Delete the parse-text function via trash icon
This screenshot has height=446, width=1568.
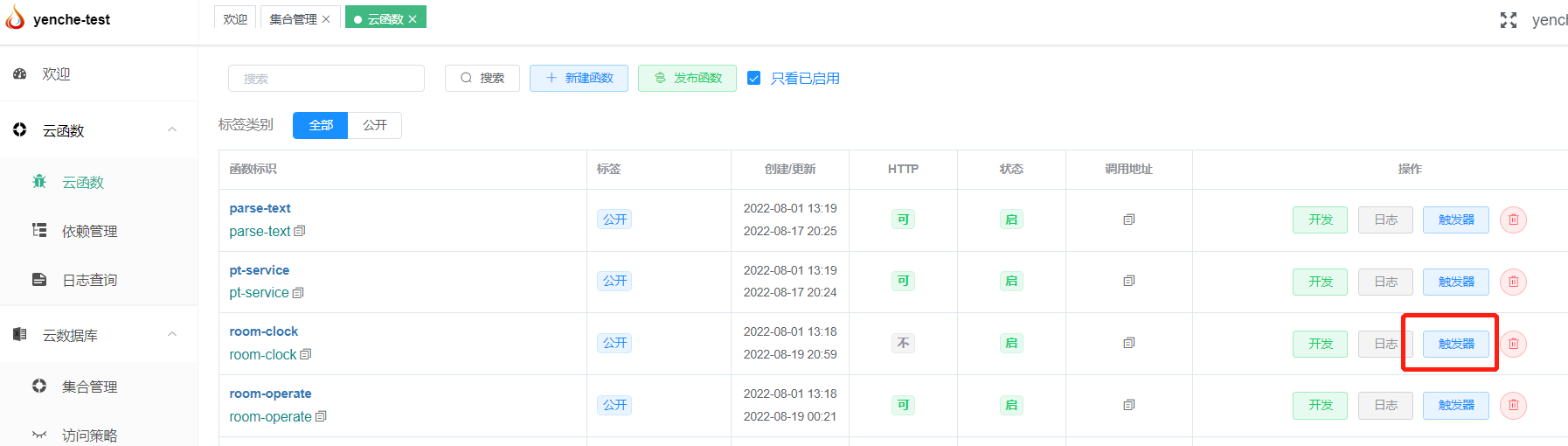click(x=1513, y=220)
